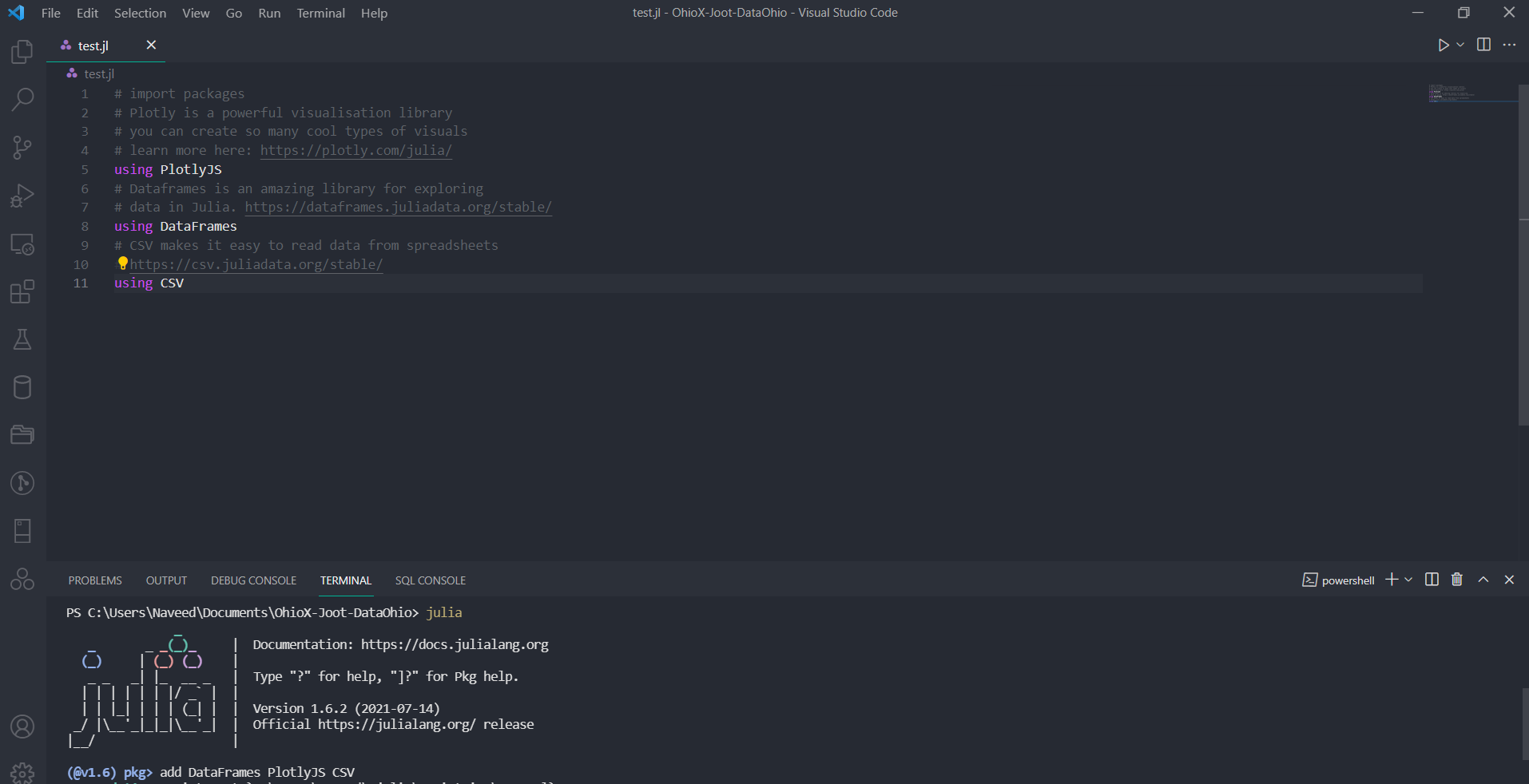Switch to the OUTPUT panel tab
Viewport: 1529px width, 784px height.
pyautogui.click(x=166, y=580)
